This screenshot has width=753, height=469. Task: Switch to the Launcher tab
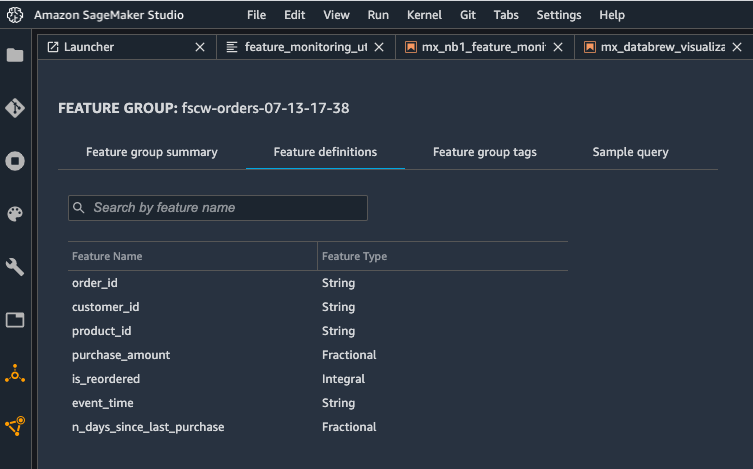[127, 47]
